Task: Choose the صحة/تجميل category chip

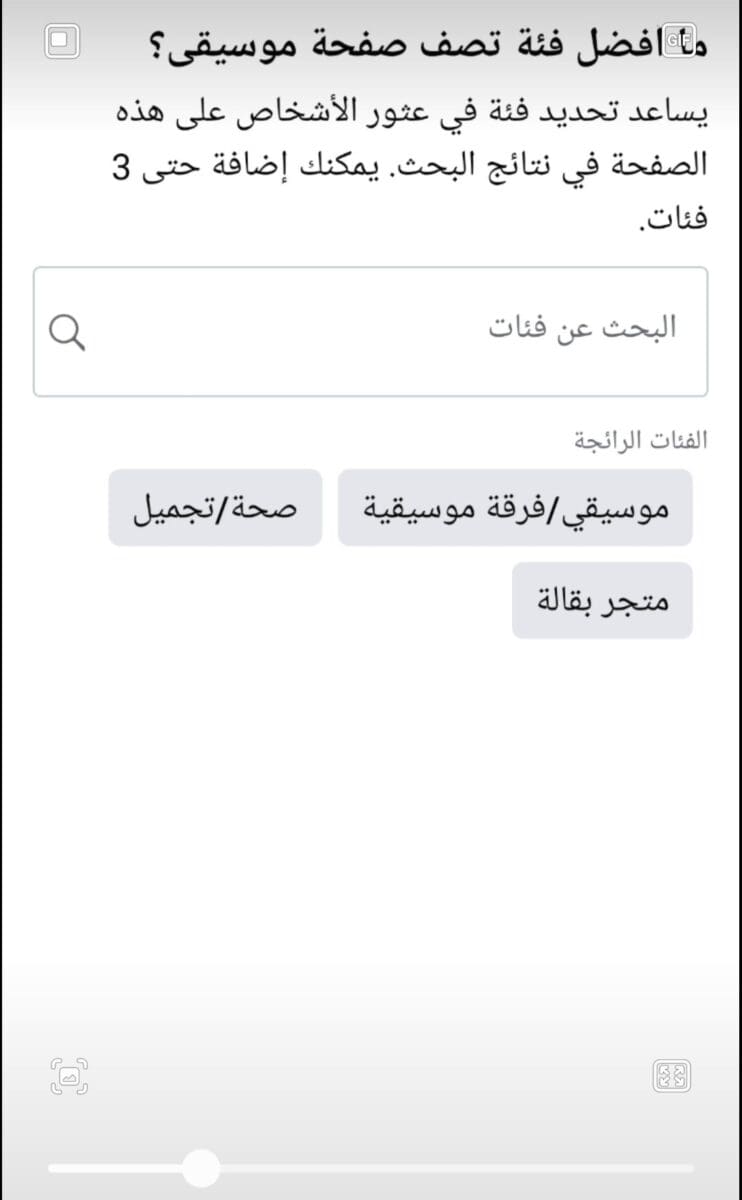Action: [x=215, y=507]
